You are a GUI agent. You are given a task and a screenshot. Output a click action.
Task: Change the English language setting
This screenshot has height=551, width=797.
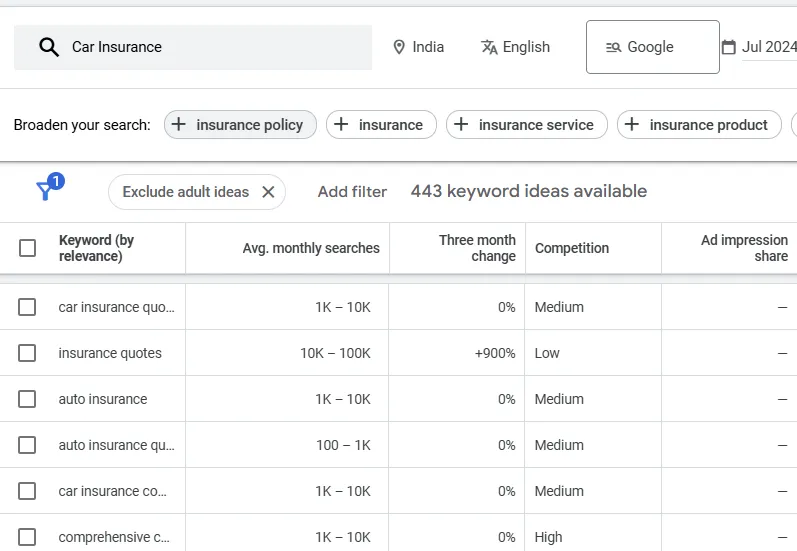[x=515, y=47]
